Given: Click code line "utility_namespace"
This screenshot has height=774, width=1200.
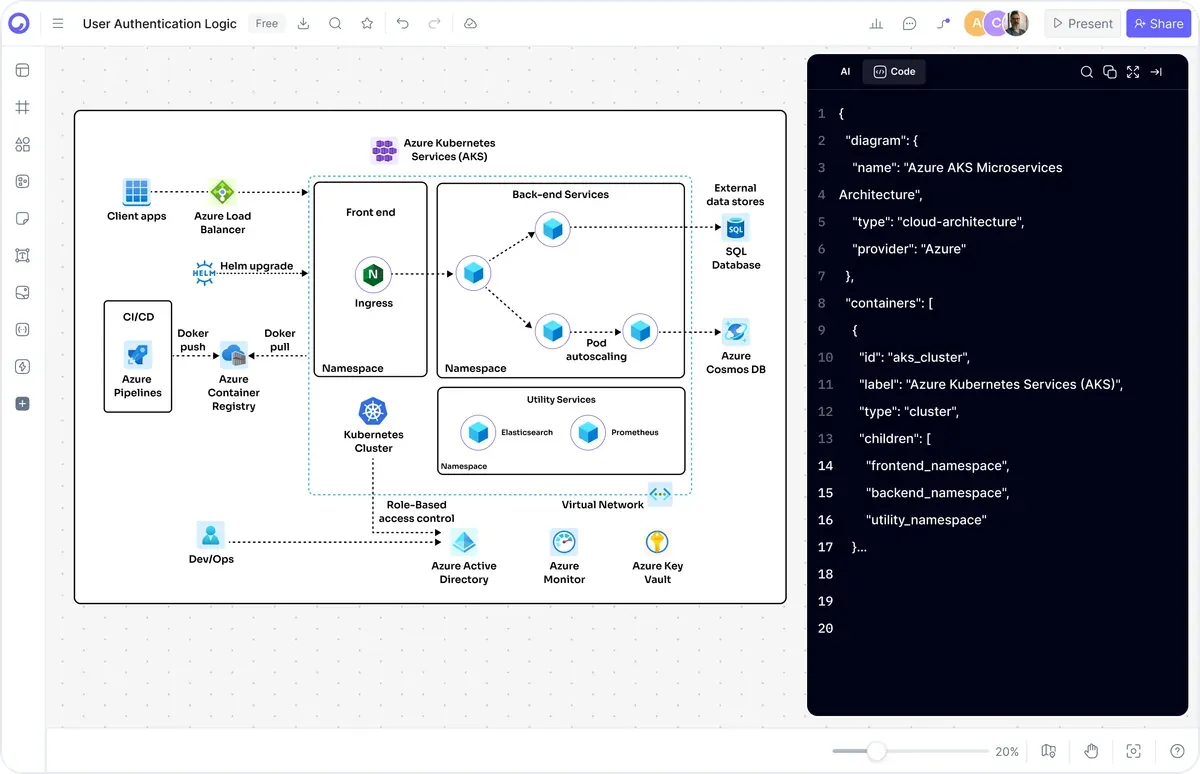Looking at the screenshot, I should tap(926, 519).
